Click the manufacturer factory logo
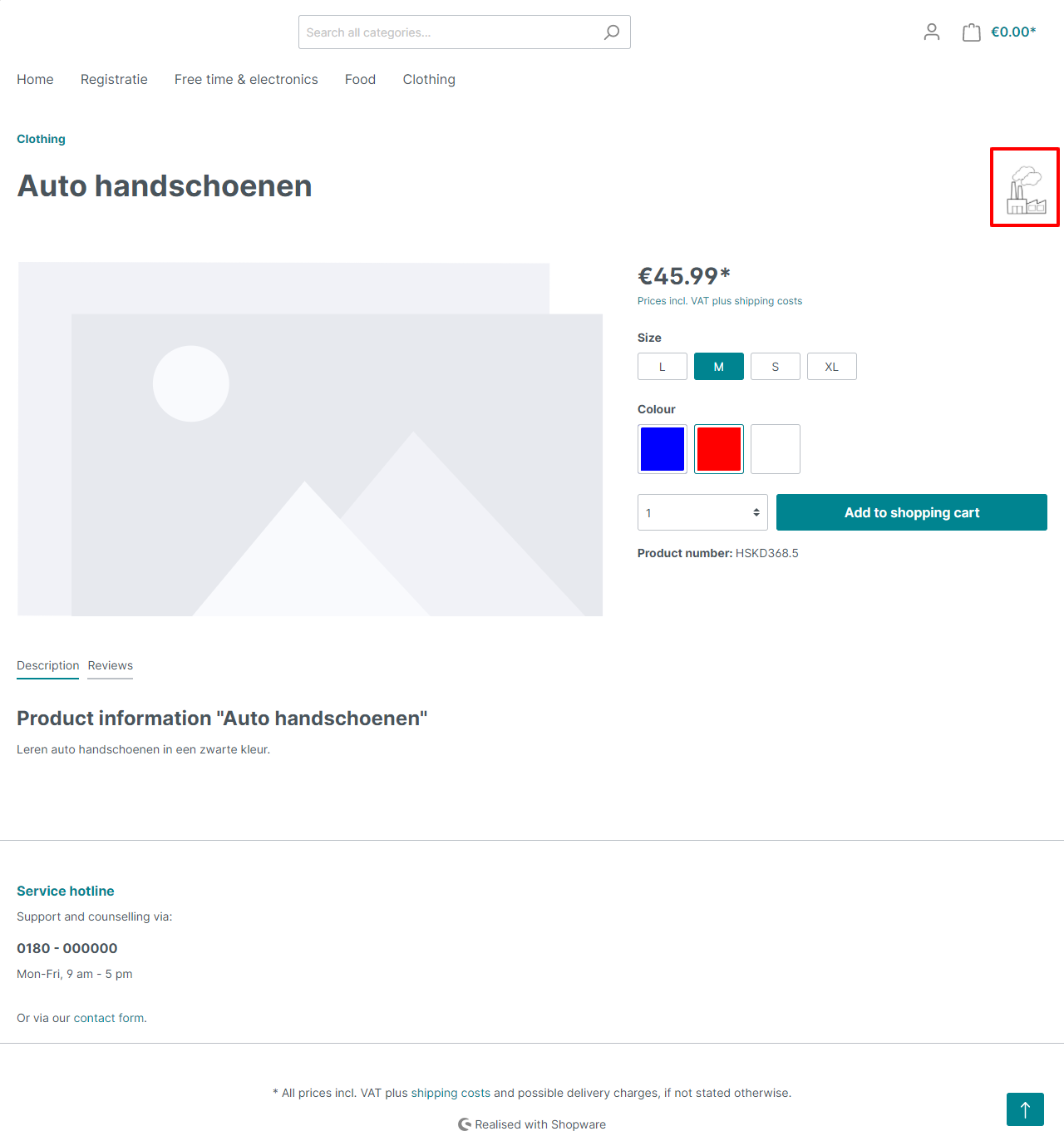Screen dimensions: 1064x1146 (1024, 186)
